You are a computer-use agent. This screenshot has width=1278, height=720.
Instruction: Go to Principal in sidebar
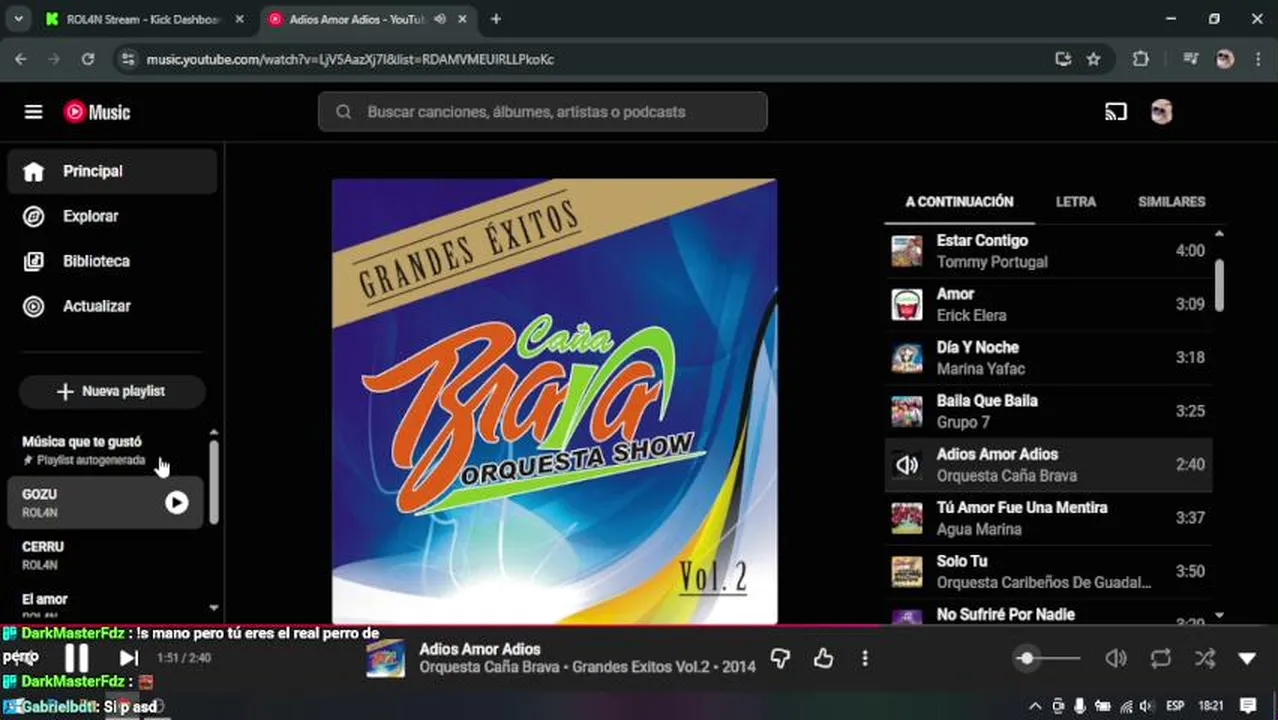point(112,171)
